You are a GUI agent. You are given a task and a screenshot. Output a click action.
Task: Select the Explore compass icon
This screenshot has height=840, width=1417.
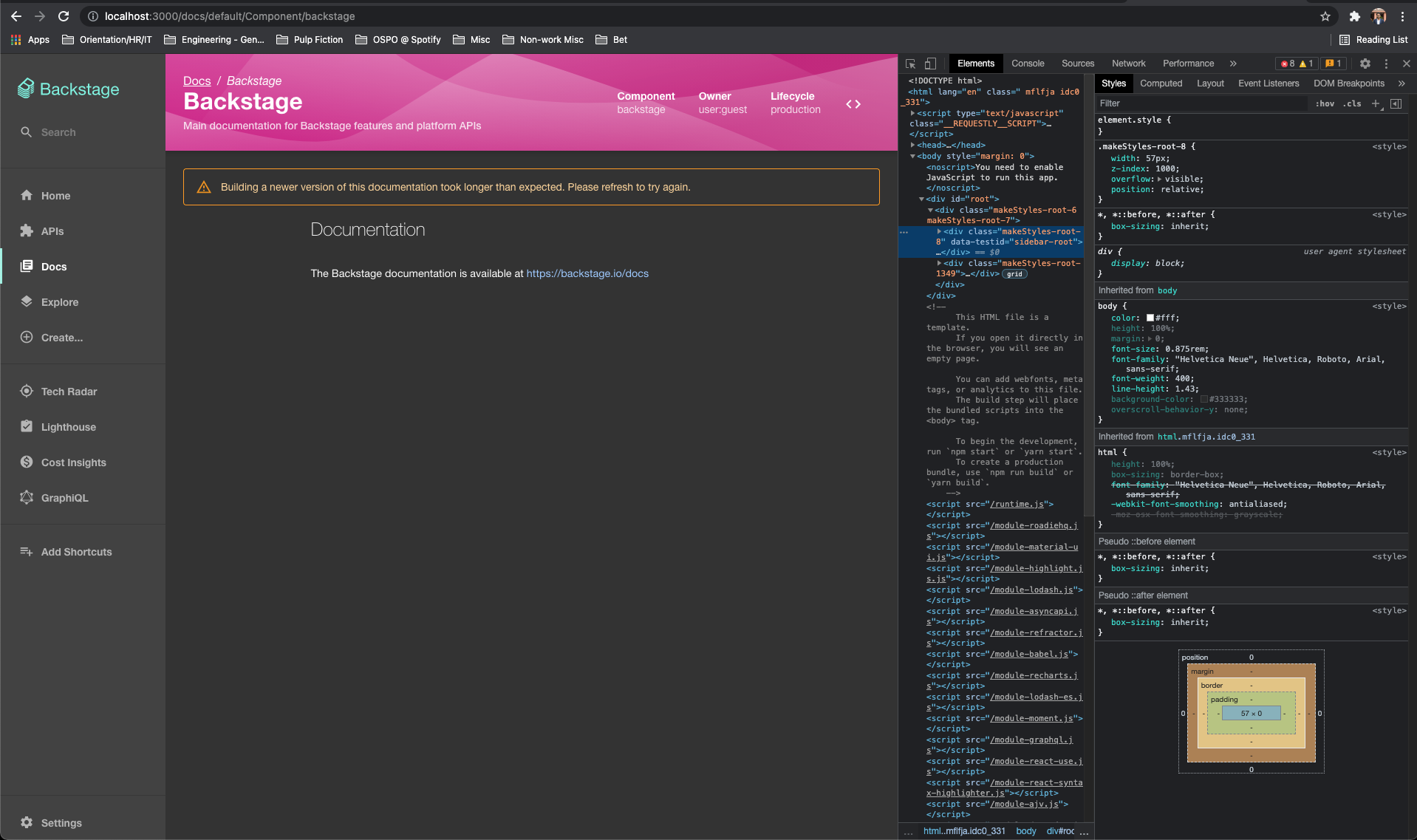tap(27, 302)
